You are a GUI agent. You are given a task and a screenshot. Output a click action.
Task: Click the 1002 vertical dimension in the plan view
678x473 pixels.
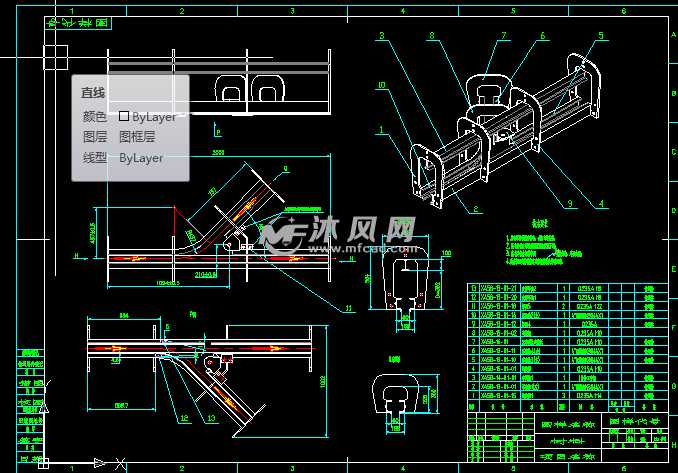[x=323, y=382]
